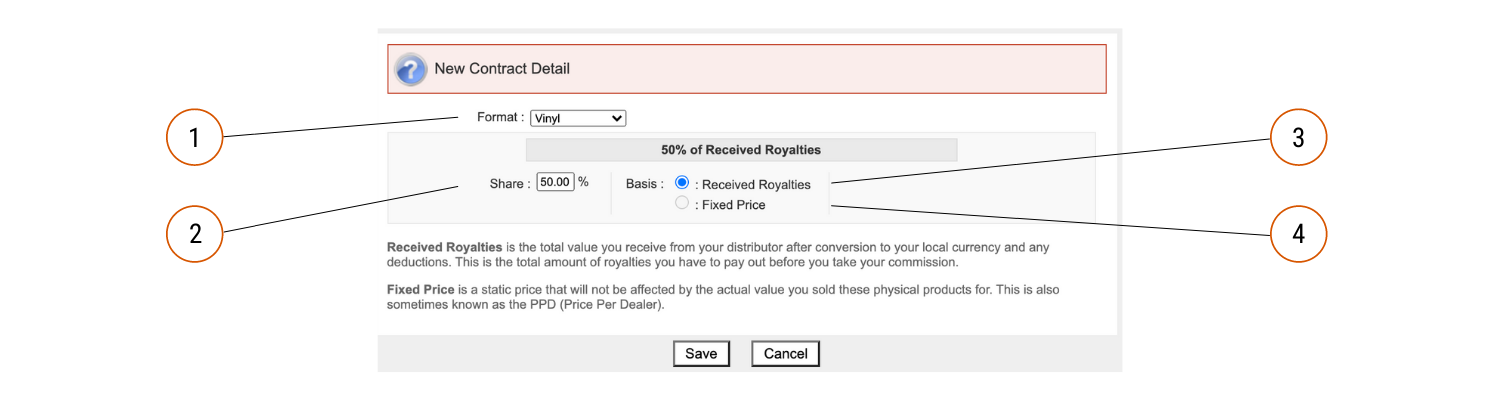Click callout circle number 4
Viewport: 1500px width, 400px height.
click(x=1298, y=233)
